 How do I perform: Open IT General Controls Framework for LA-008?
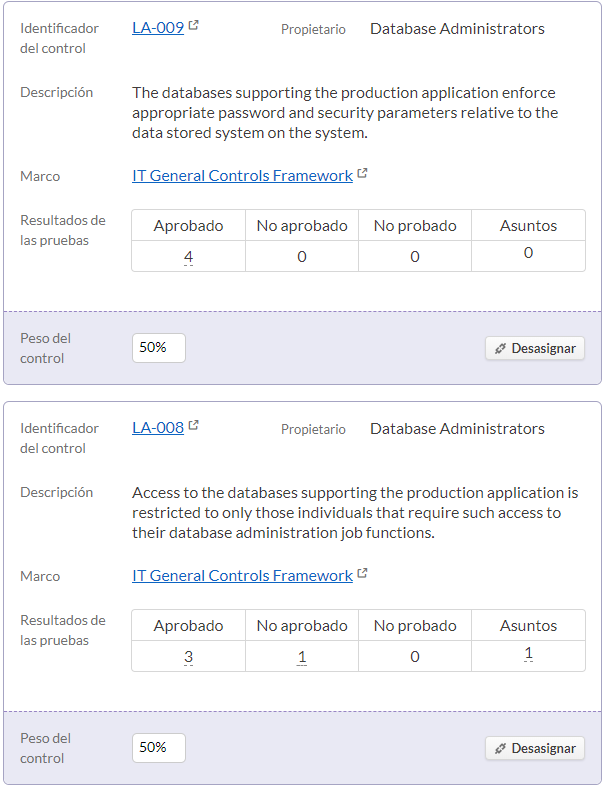click(x=242, y=575)
